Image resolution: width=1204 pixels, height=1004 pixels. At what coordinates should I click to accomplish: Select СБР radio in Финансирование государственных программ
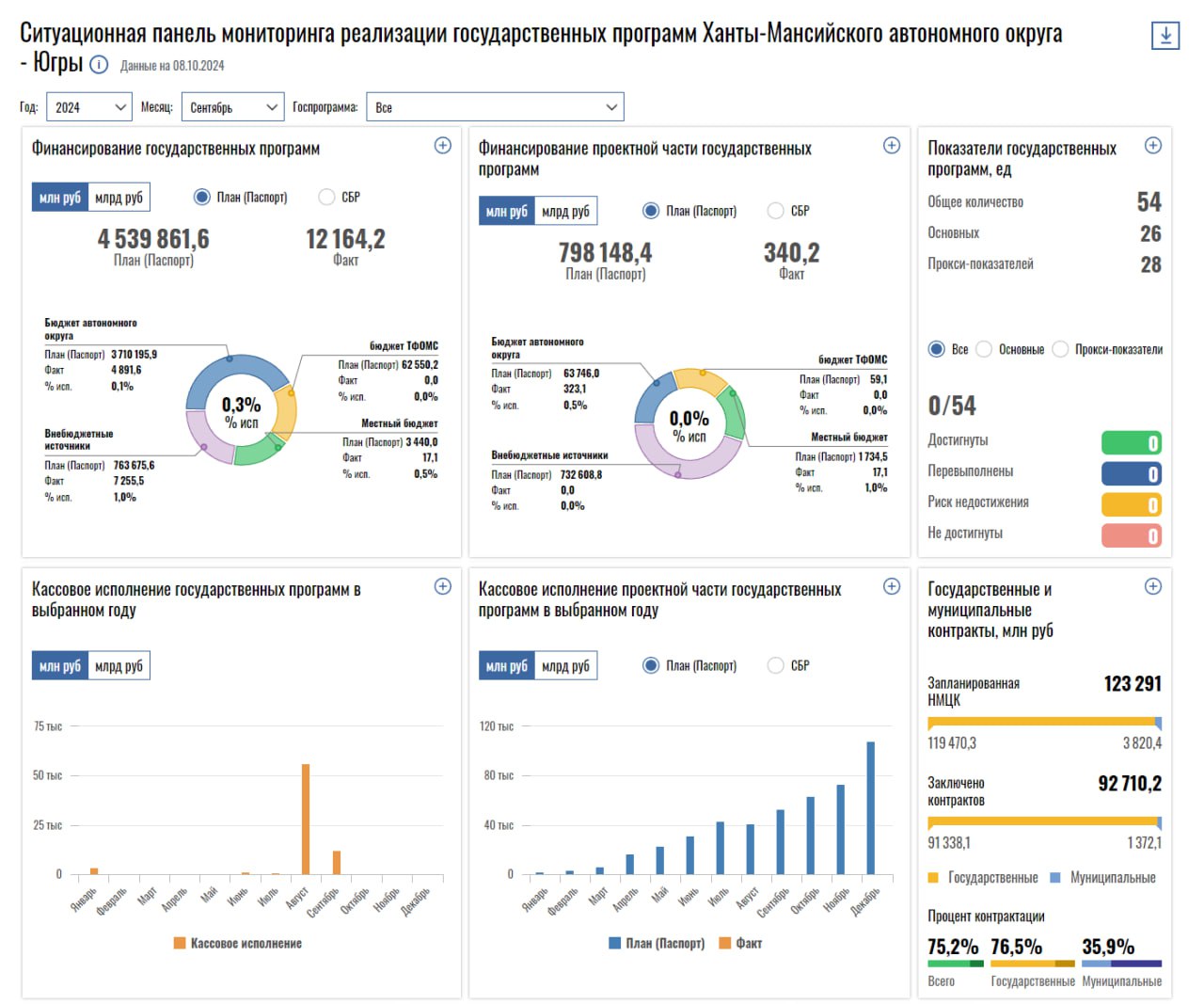point(327,197)
